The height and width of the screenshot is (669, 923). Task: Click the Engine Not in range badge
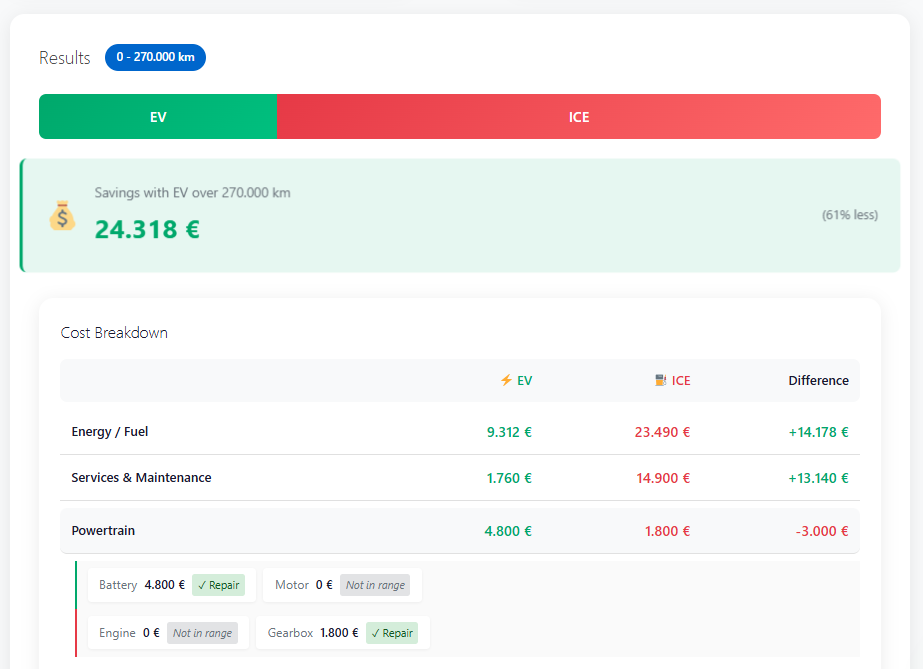[x=202, y=633]
